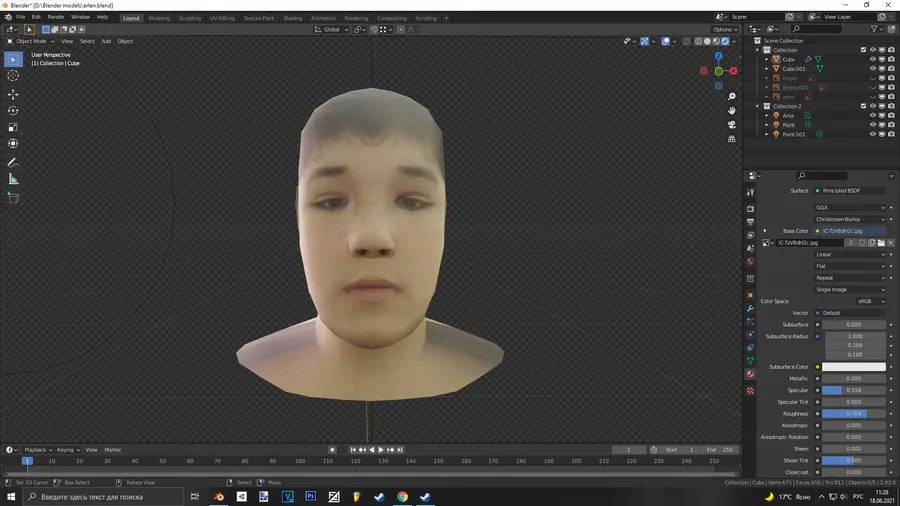
Task: Open the Render menu
Action: [56, 17]
